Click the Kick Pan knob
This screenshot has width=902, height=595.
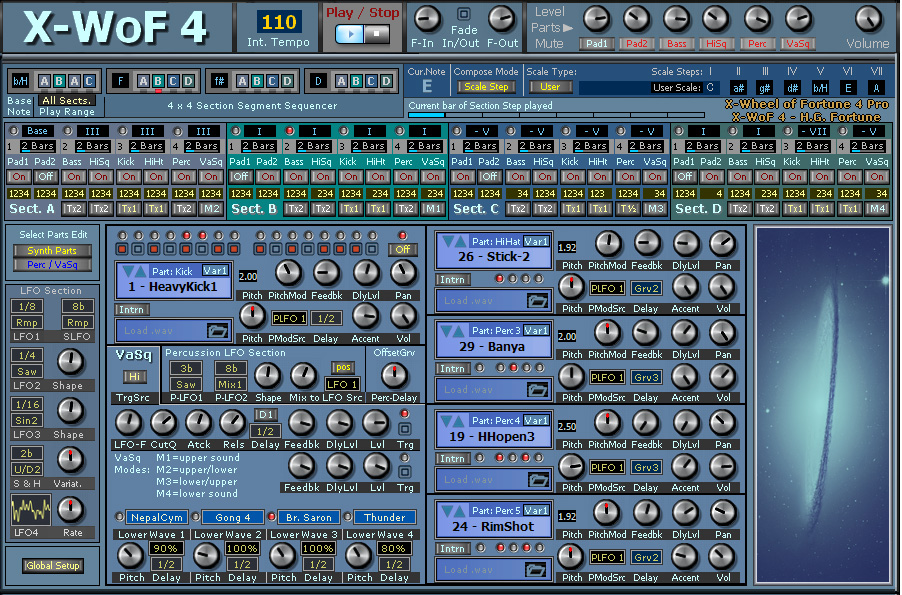point(403,273)
